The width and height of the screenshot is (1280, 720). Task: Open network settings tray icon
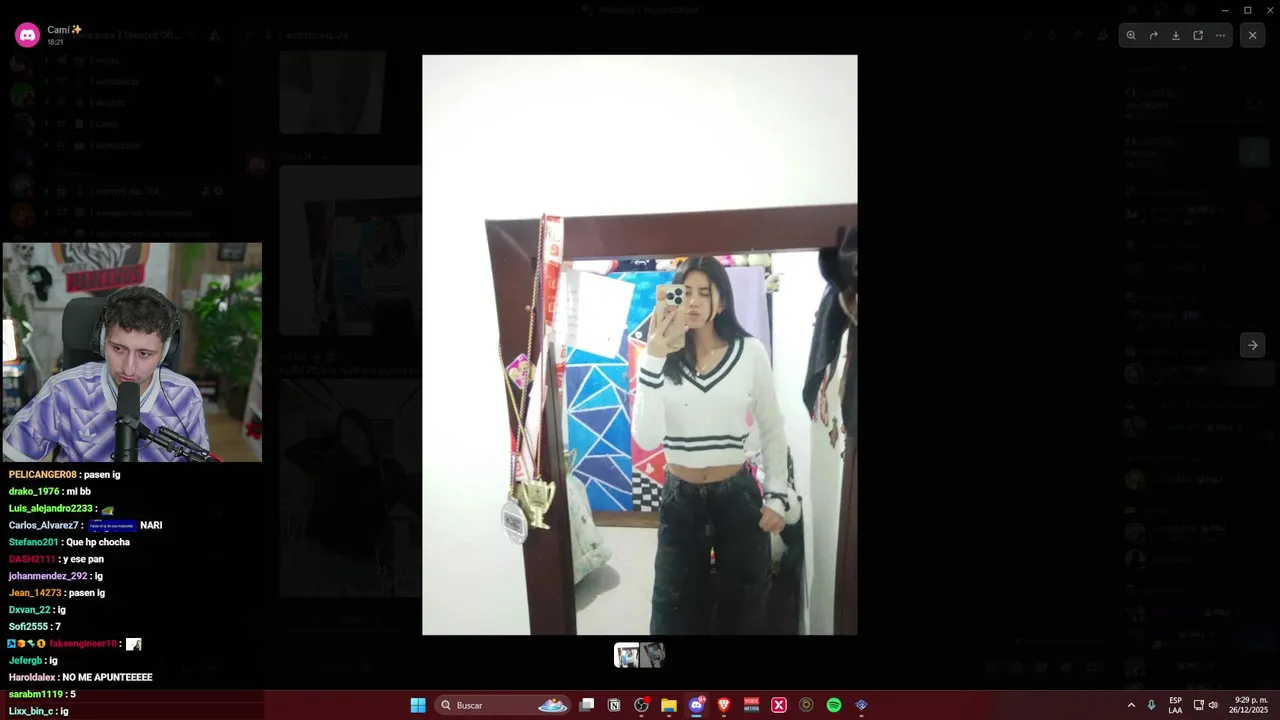point(1199,705)
